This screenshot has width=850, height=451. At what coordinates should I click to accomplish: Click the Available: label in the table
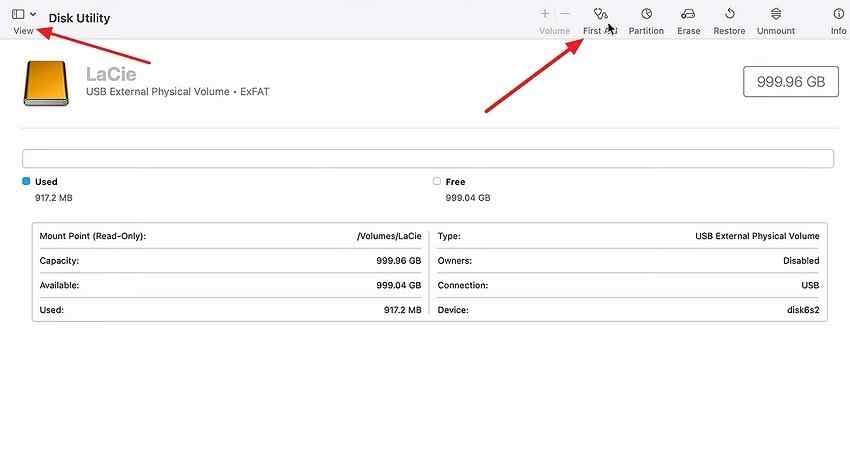(59, 285)
